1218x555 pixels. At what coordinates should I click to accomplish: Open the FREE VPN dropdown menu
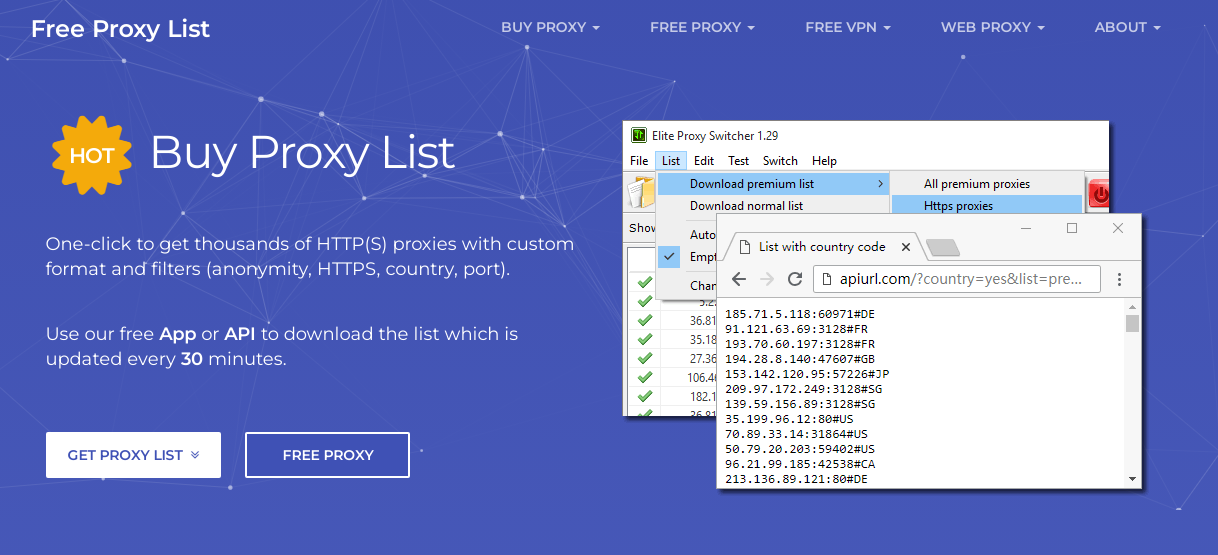[847, 27]
